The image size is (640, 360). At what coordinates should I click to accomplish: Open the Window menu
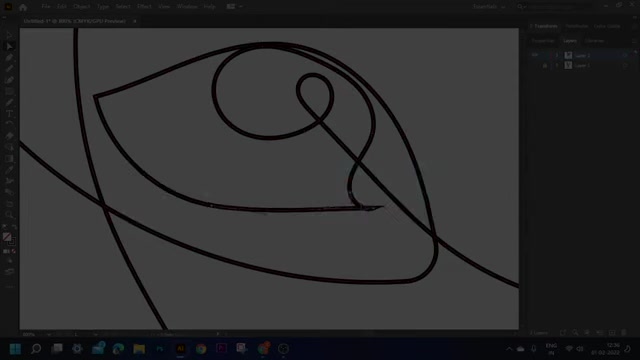(187, 7)
